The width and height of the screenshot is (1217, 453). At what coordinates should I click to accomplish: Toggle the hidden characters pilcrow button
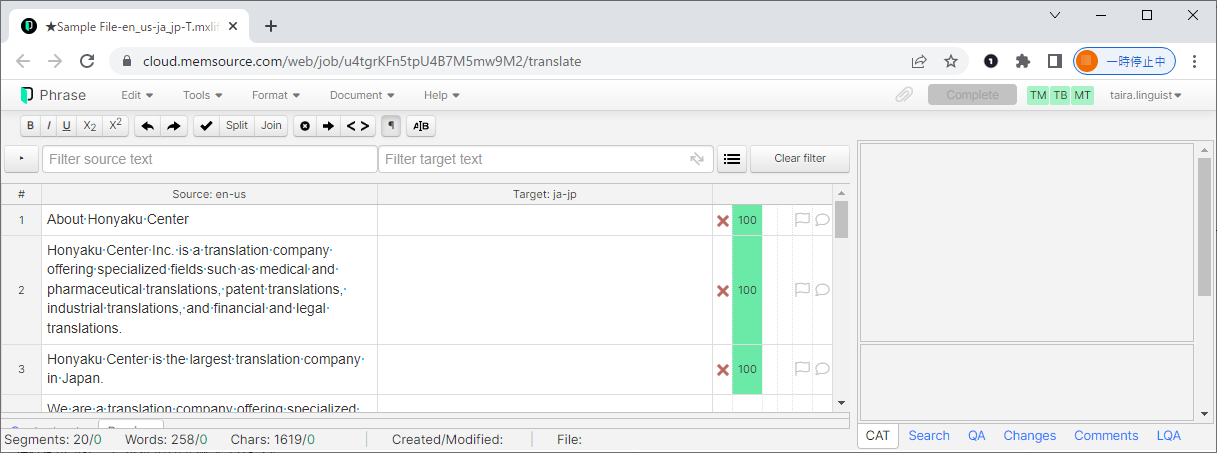tap(391, 126)
